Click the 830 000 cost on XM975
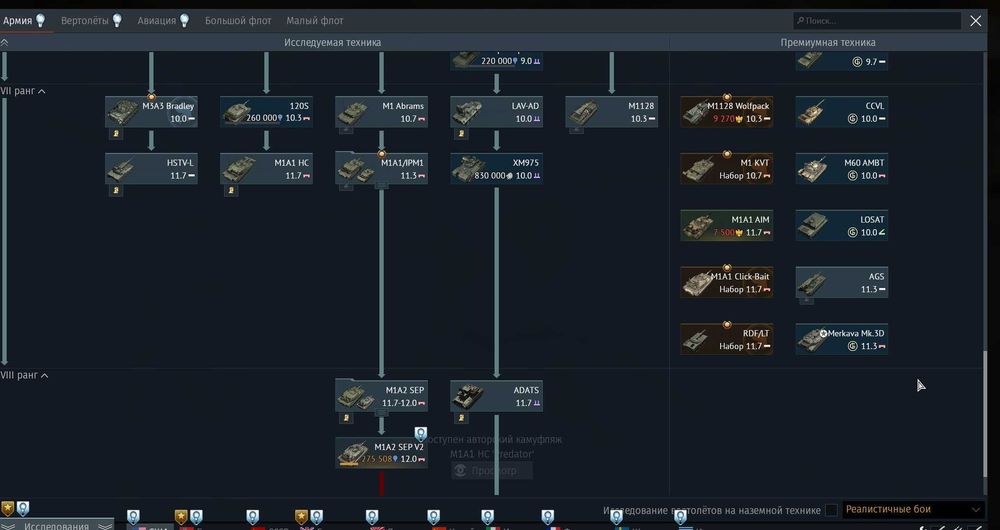Viewport: 1000px width, 530px height. pyautogui.click(x=489, y=175)
